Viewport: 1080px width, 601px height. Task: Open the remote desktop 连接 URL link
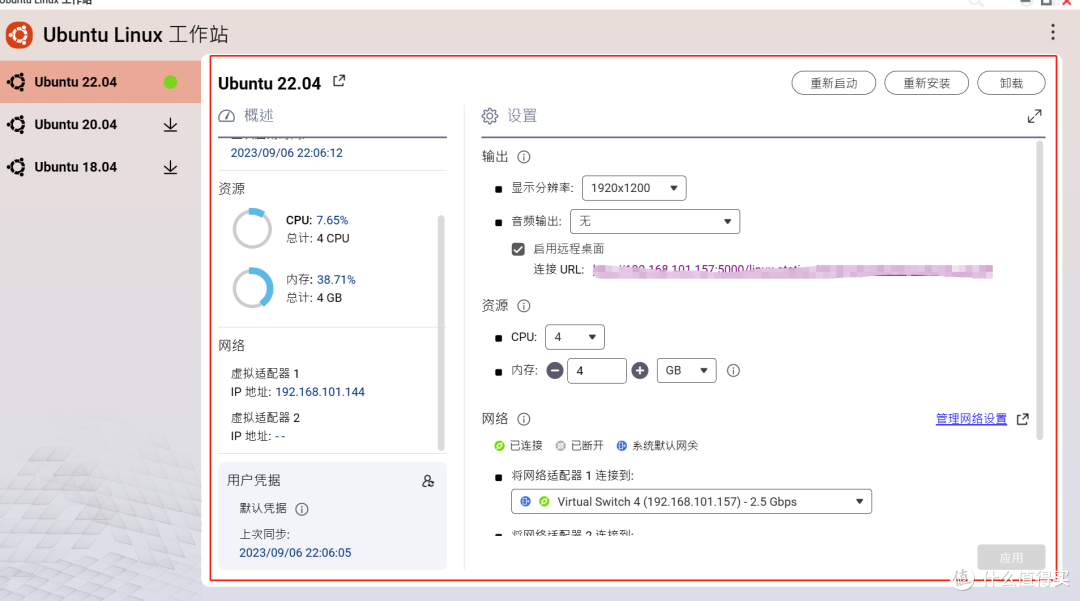[x=792, y=270]
